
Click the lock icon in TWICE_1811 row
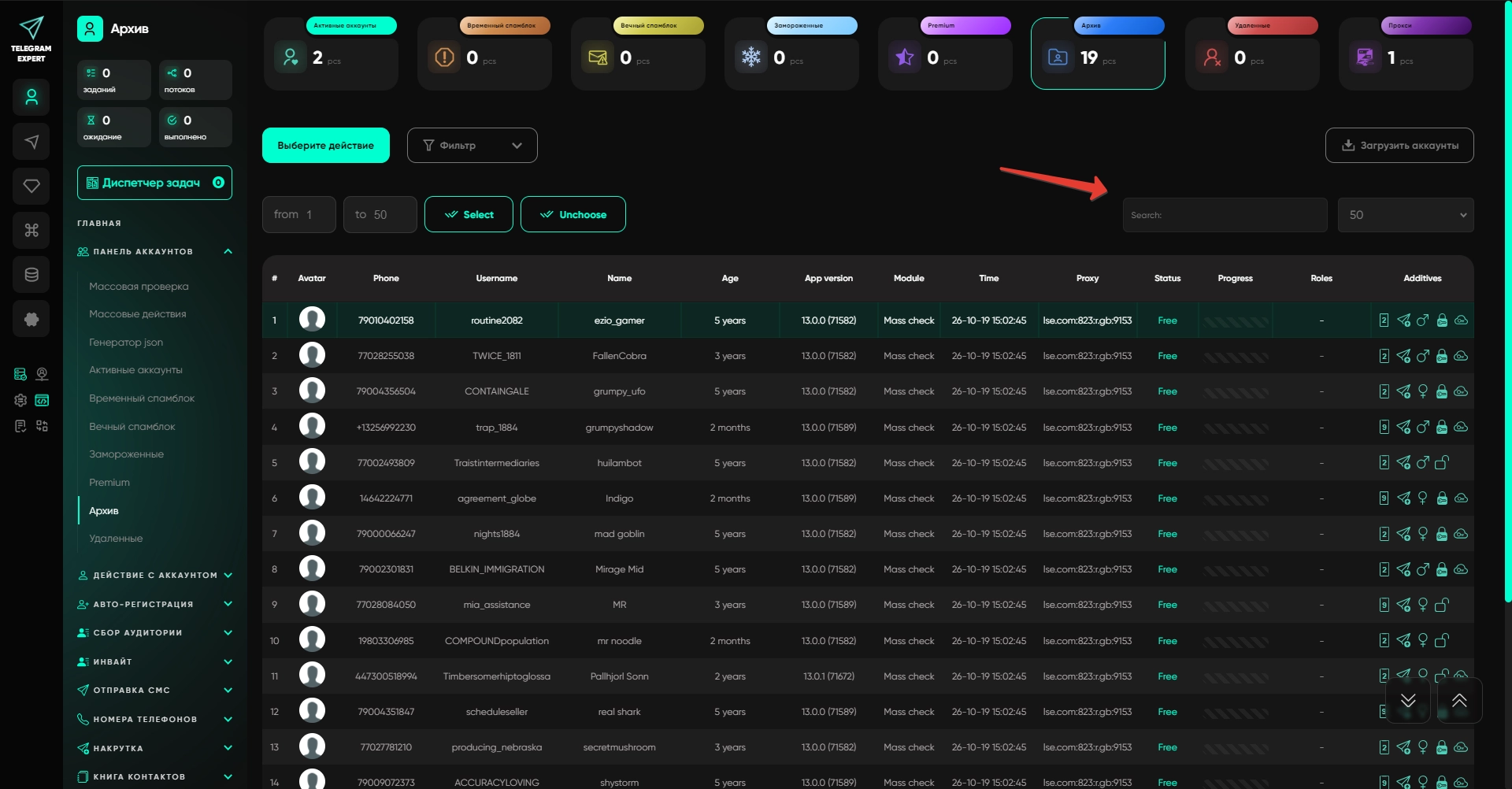pos(1442,356)
